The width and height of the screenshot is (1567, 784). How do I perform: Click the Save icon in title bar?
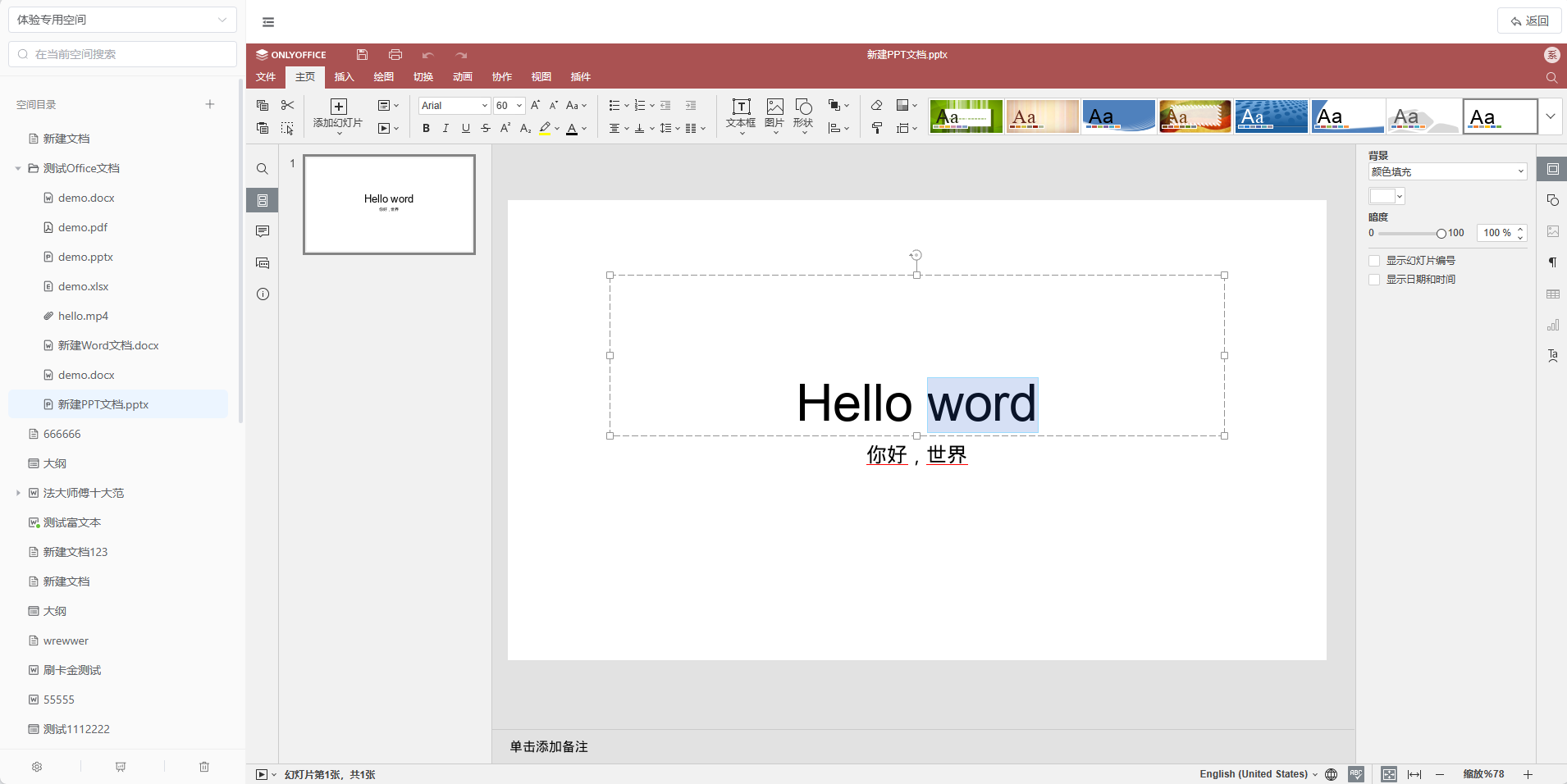click(362, 55)
